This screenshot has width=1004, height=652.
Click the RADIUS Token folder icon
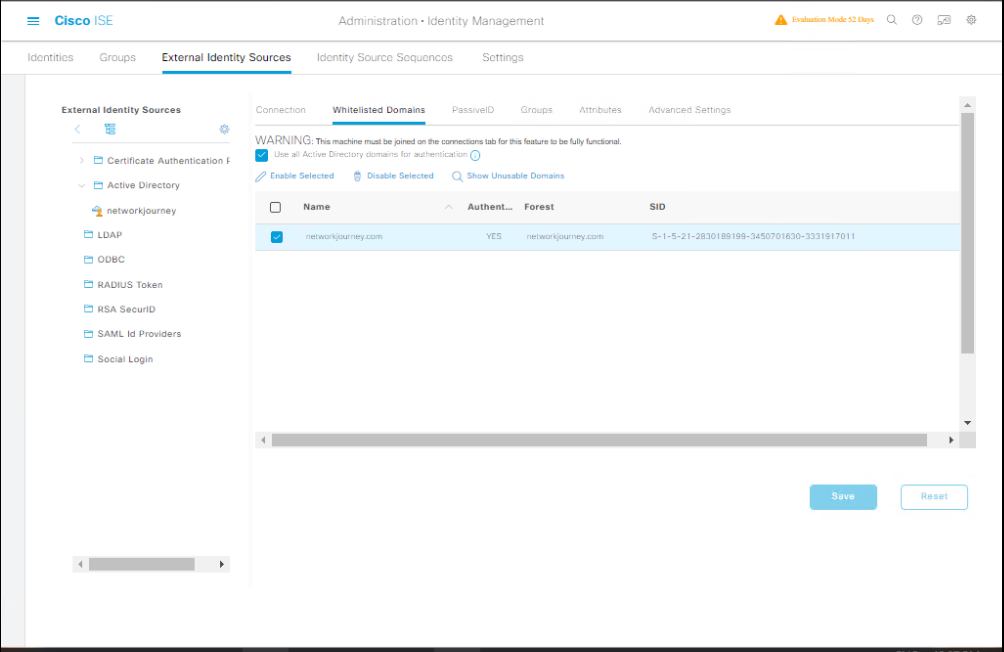(x=88, y=284)
